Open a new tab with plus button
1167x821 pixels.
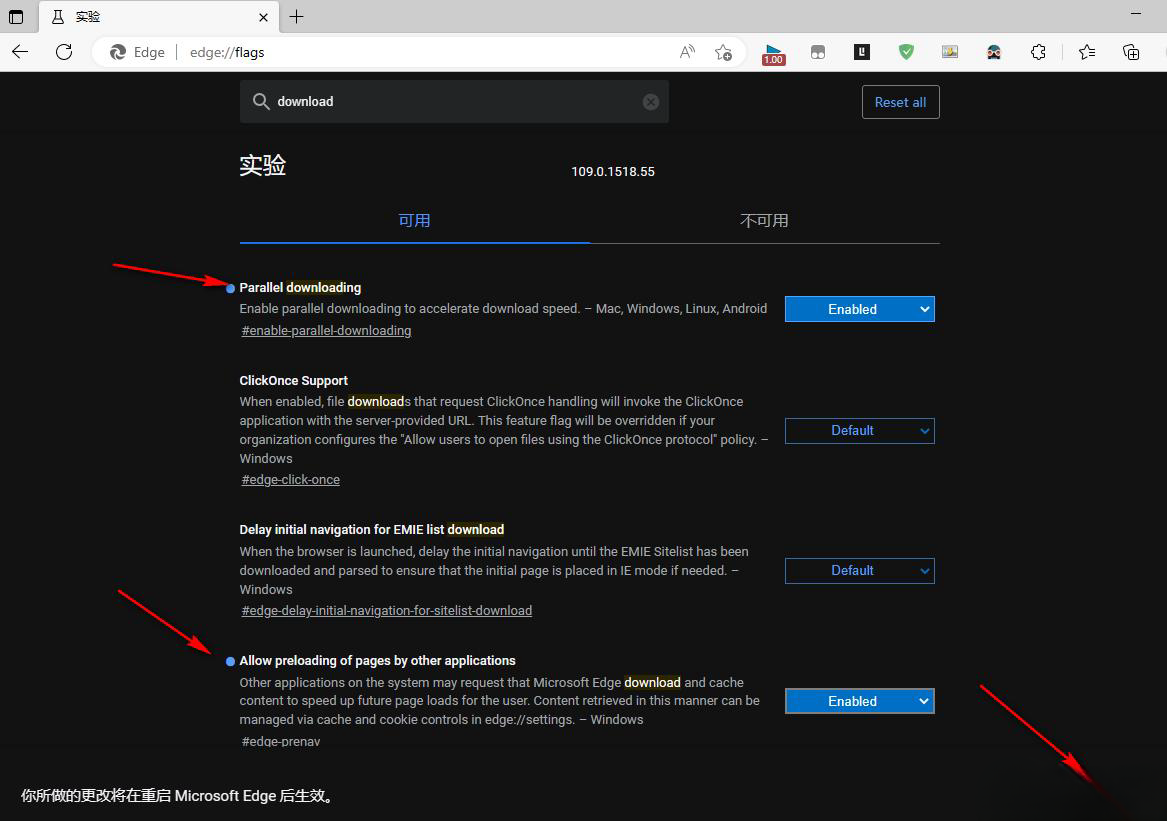pos(296,16)
